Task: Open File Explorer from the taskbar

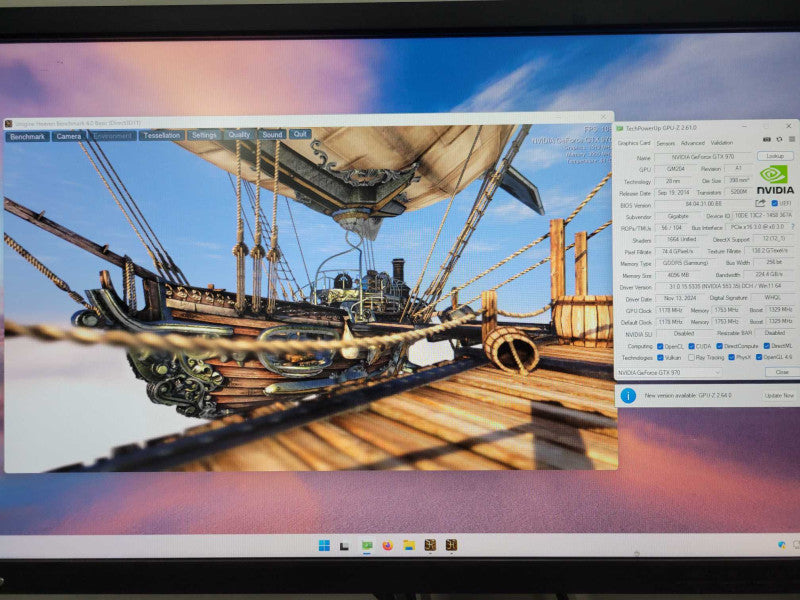Action: [409, 545]
